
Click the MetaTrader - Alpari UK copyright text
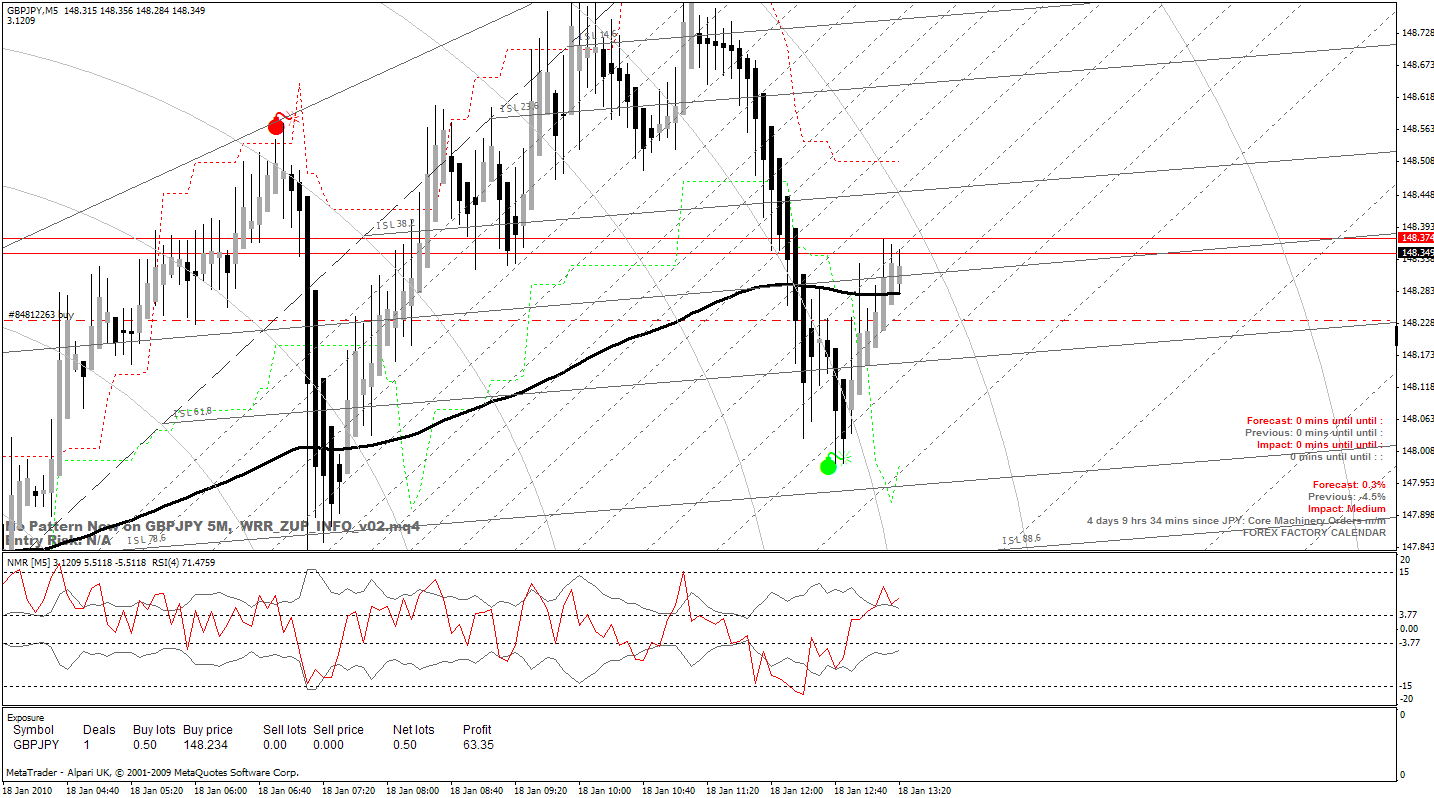coord(152,772)
